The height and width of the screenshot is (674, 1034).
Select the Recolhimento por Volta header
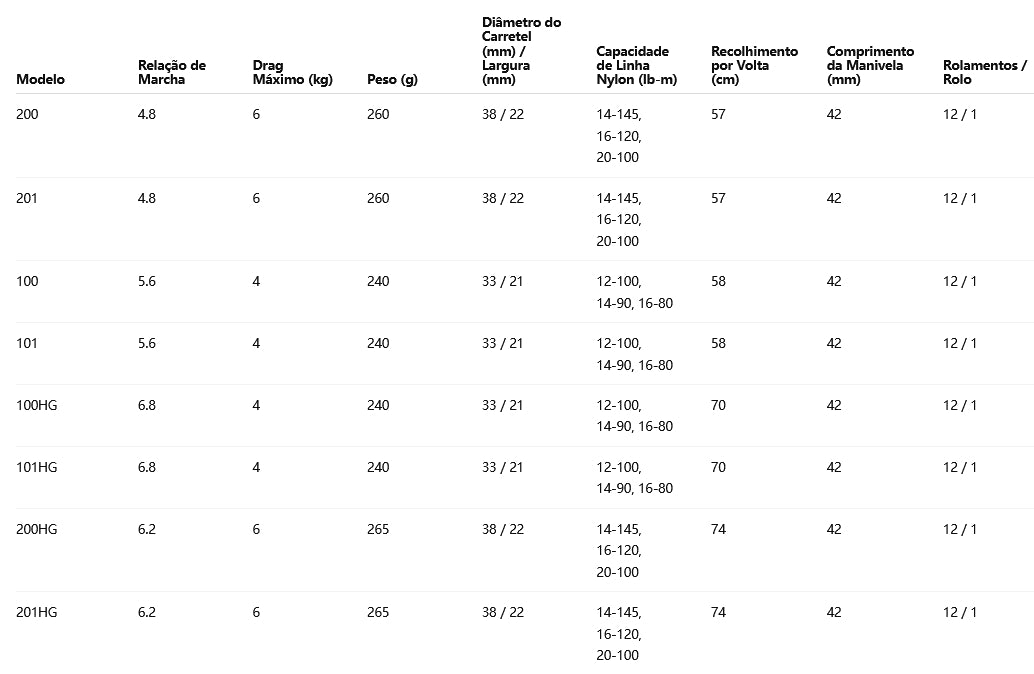(755, 65)
